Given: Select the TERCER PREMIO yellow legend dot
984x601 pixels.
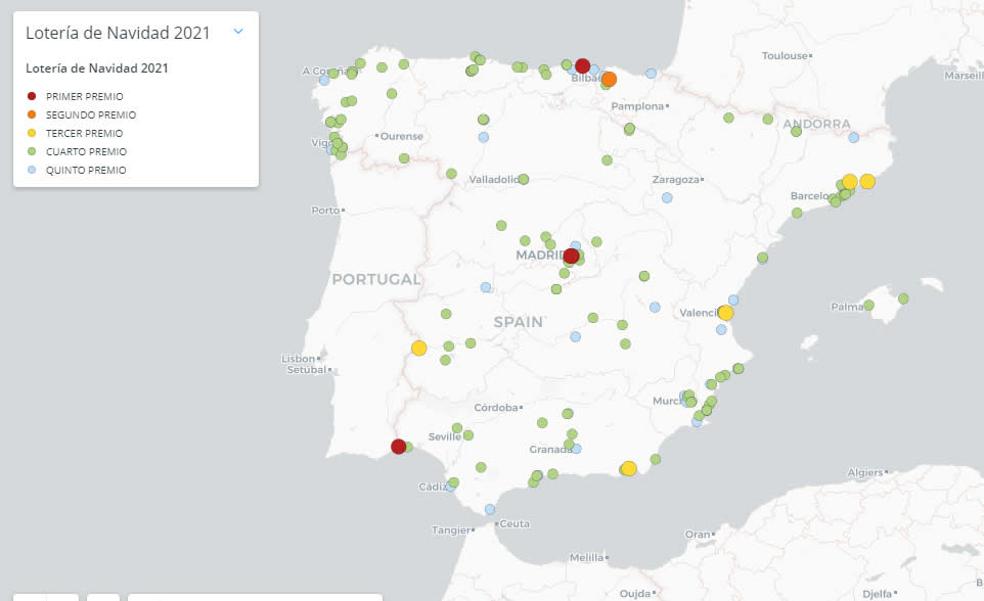Looking at the screenshot, I should coord(31,133).
